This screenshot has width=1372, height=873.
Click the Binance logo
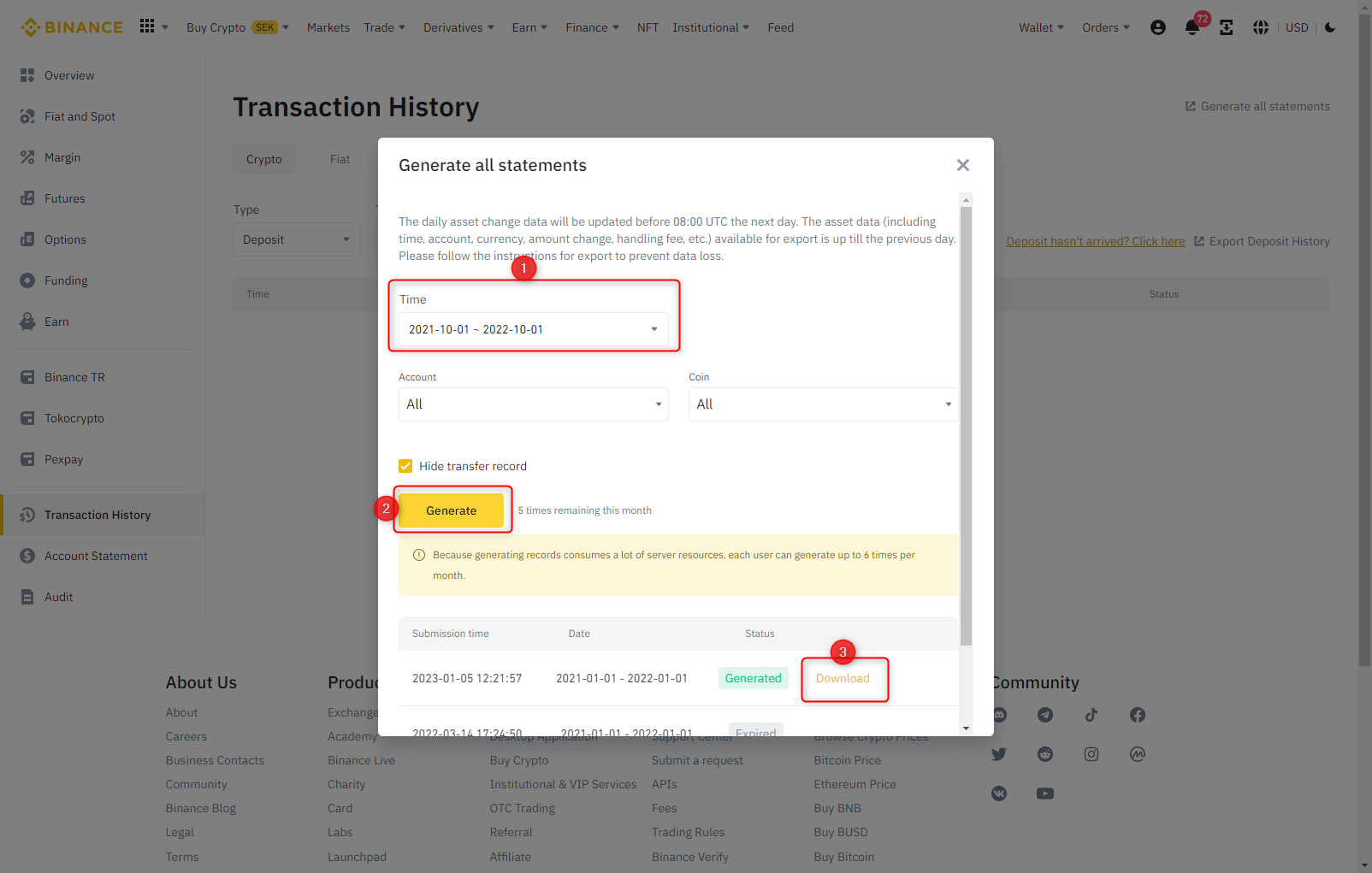(72, 27)
